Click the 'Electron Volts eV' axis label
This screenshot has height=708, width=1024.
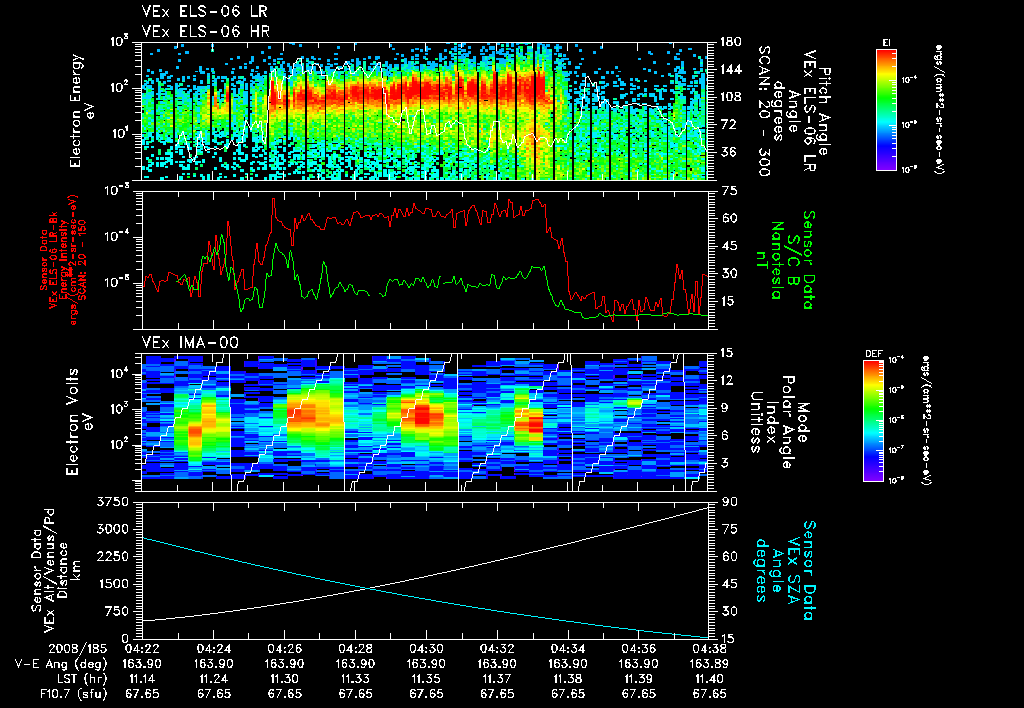[x=78, y=422]
